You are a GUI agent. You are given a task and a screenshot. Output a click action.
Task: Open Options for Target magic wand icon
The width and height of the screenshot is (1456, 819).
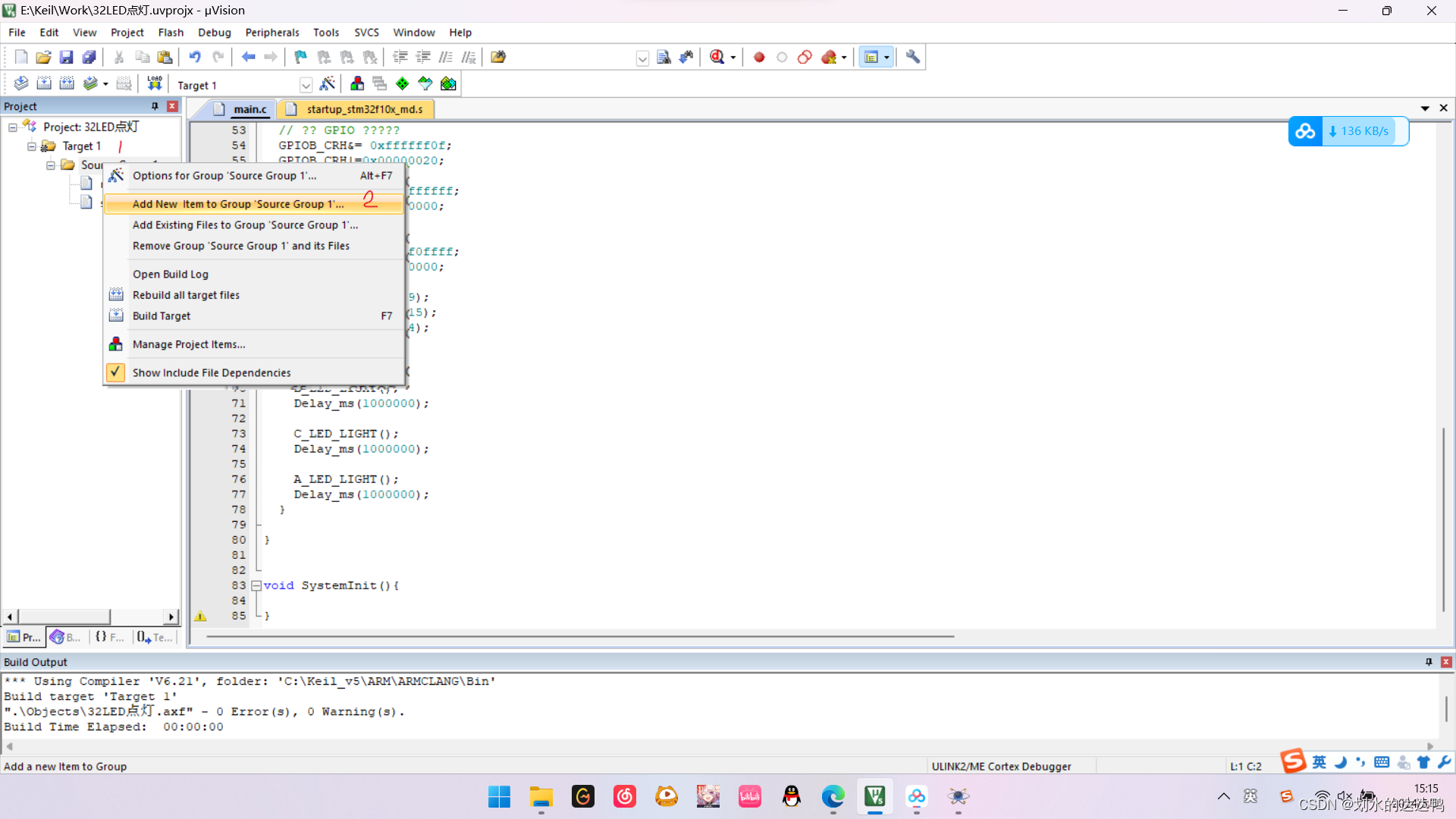pos(328,83)
